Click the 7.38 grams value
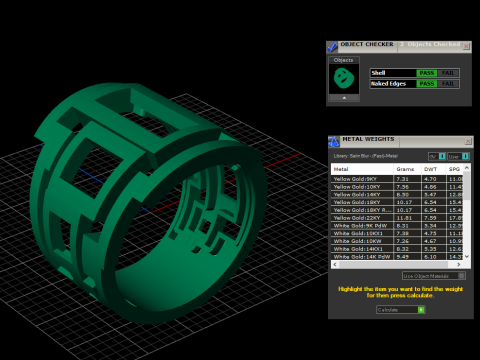The width and height of the screenshot is (480, 360). 403,233
